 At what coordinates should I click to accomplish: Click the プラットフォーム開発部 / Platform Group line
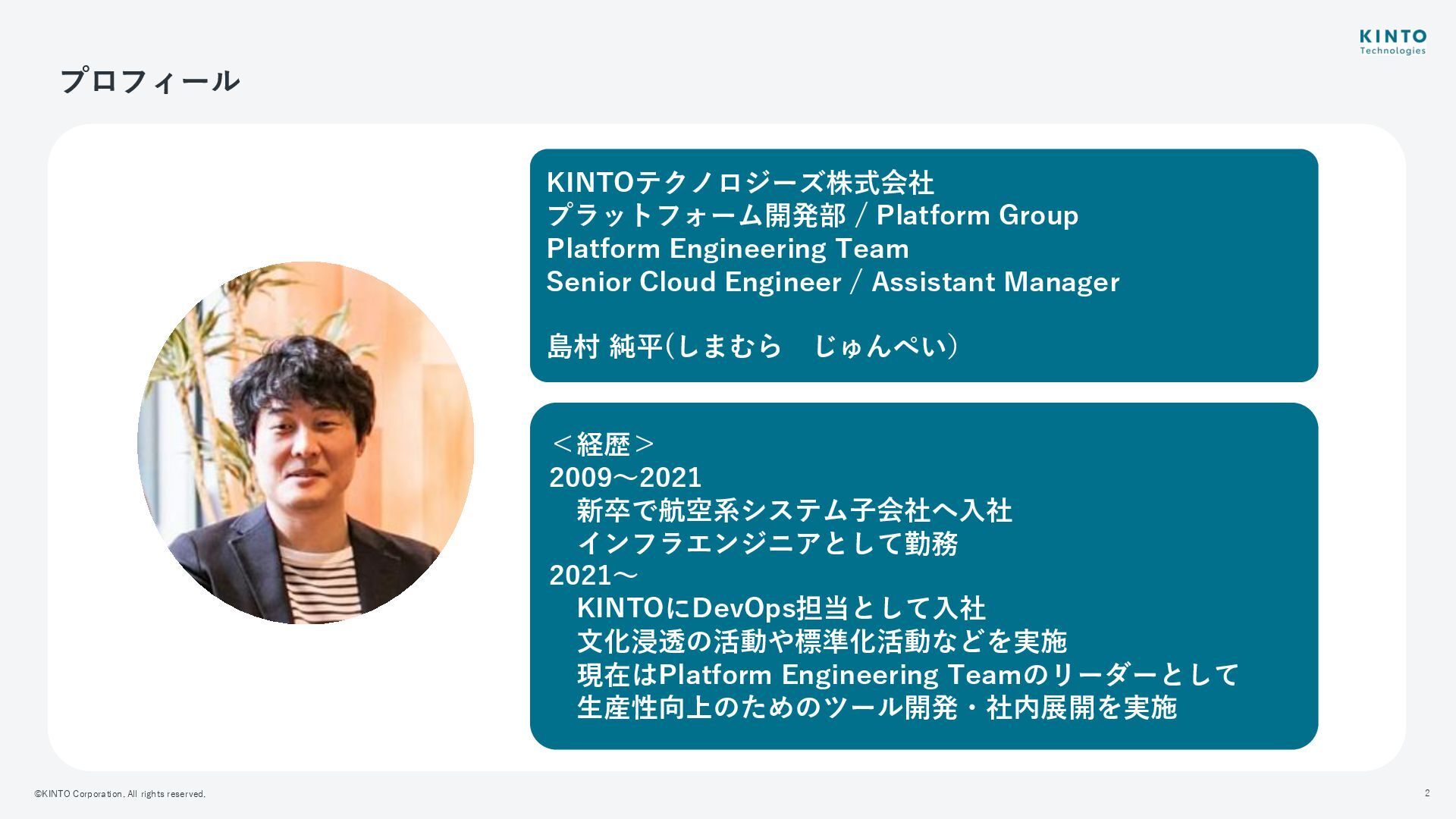click(812, 215)
